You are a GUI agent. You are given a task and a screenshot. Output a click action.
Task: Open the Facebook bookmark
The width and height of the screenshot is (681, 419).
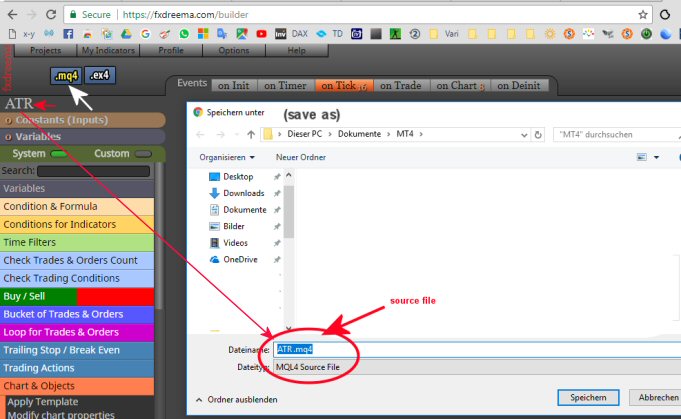click(68, 34)
